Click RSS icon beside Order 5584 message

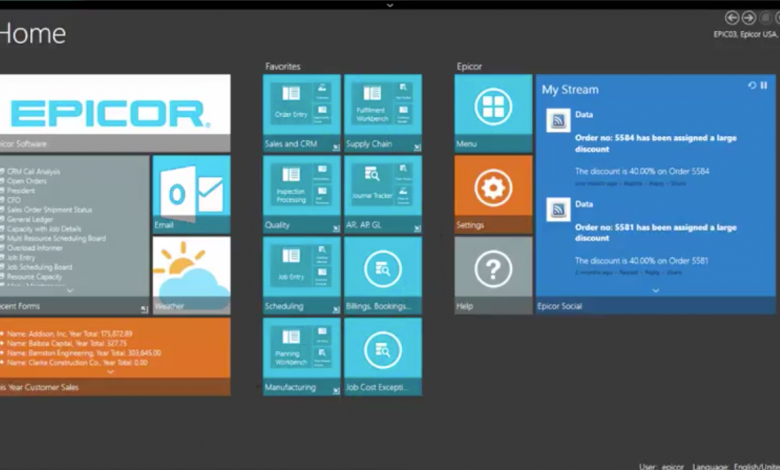pyautogui.click(x=558, y=120)
